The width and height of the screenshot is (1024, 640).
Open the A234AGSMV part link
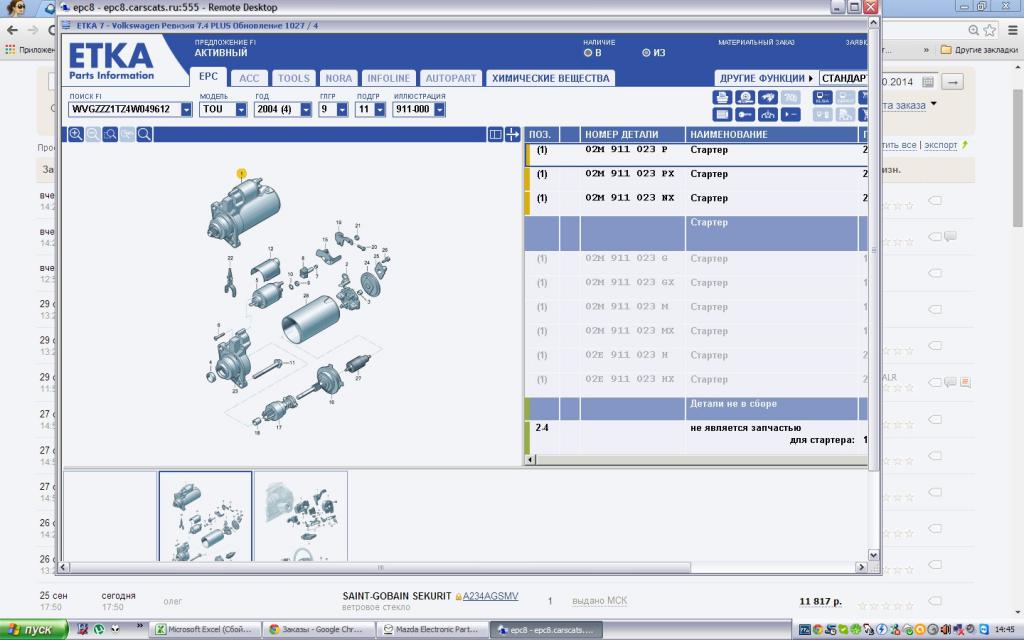pyautogui.click(x=490, y=596)
